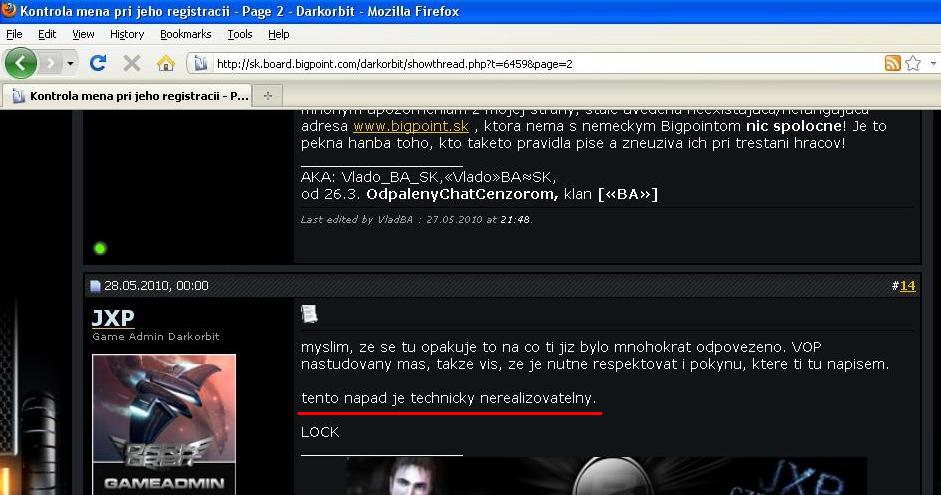The image size is (941, 495).
Task: Select the 'Kontrola mena pri jeho registracii' tab
Action: (x=130, y=96)
